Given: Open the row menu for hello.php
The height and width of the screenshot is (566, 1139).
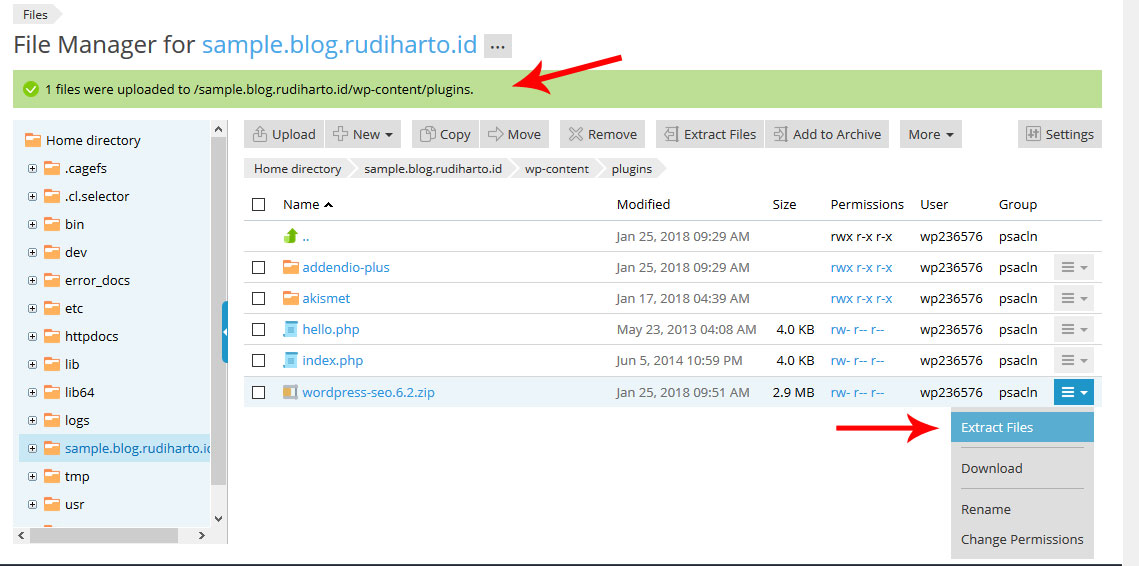Looking at the screenshot, I should pos(1074,330).
